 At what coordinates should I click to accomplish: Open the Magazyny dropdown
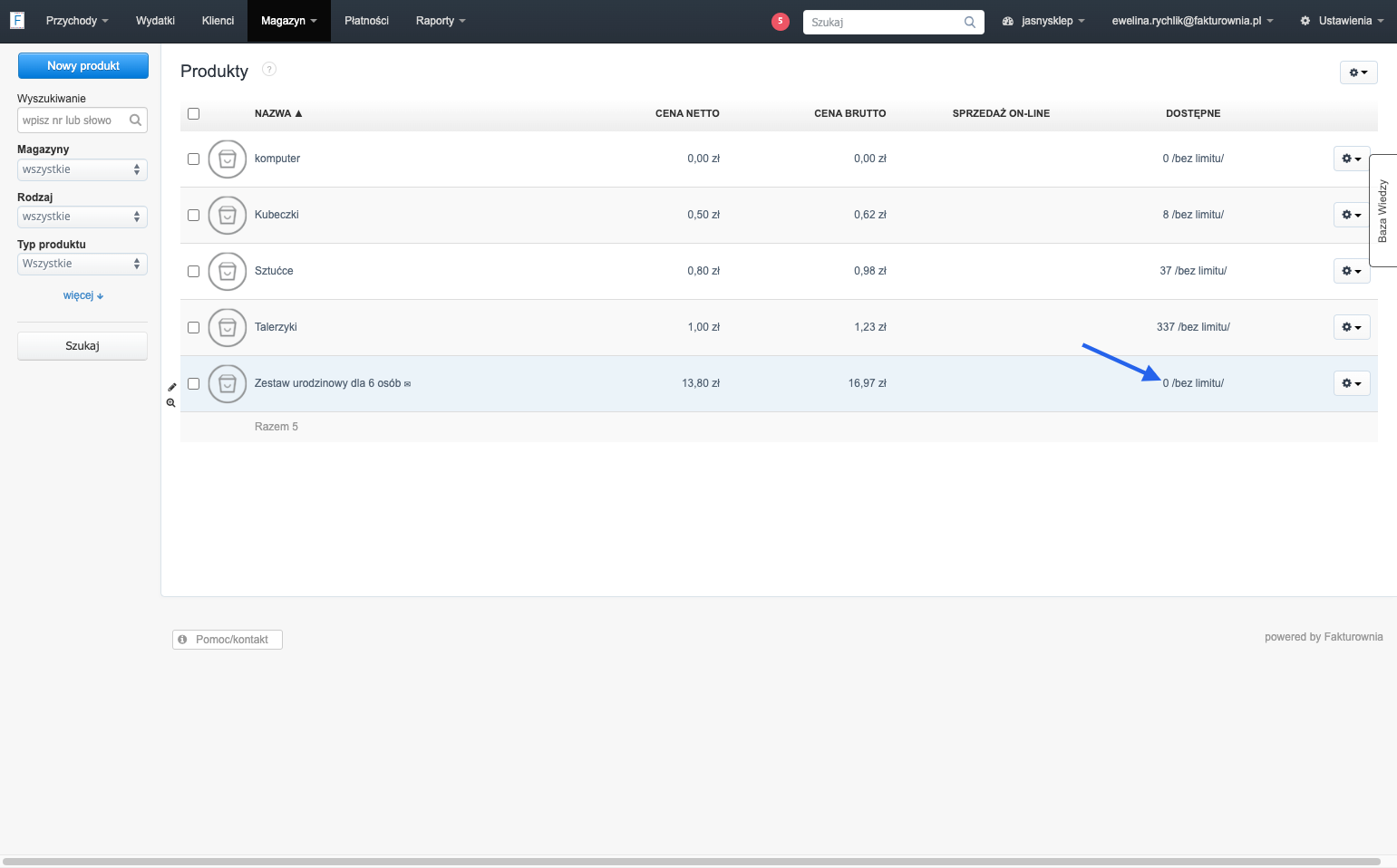[x=82, y=169]
